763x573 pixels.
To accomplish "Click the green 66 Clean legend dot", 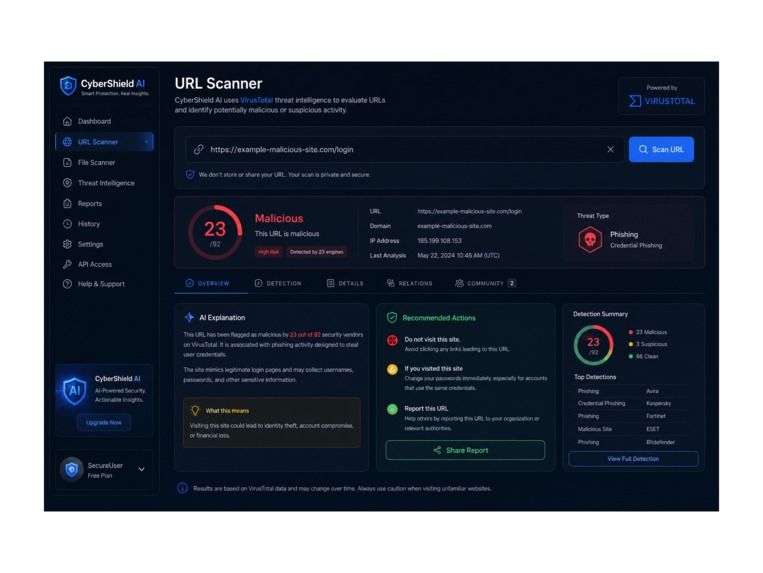I will point(631,357).
